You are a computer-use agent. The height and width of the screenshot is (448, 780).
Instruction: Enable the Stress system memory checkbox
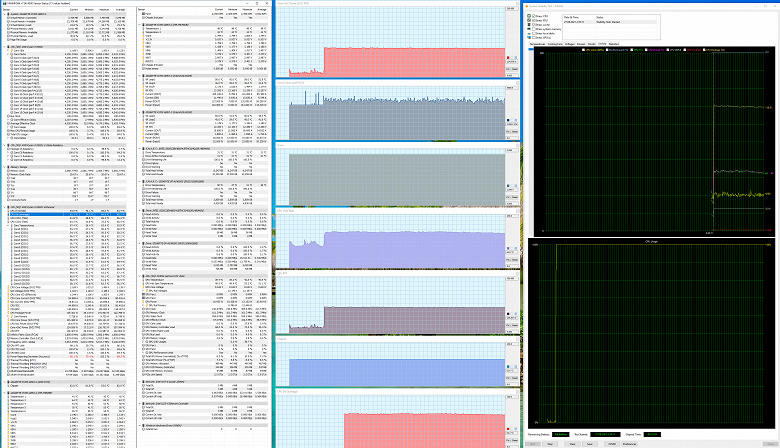534,29
